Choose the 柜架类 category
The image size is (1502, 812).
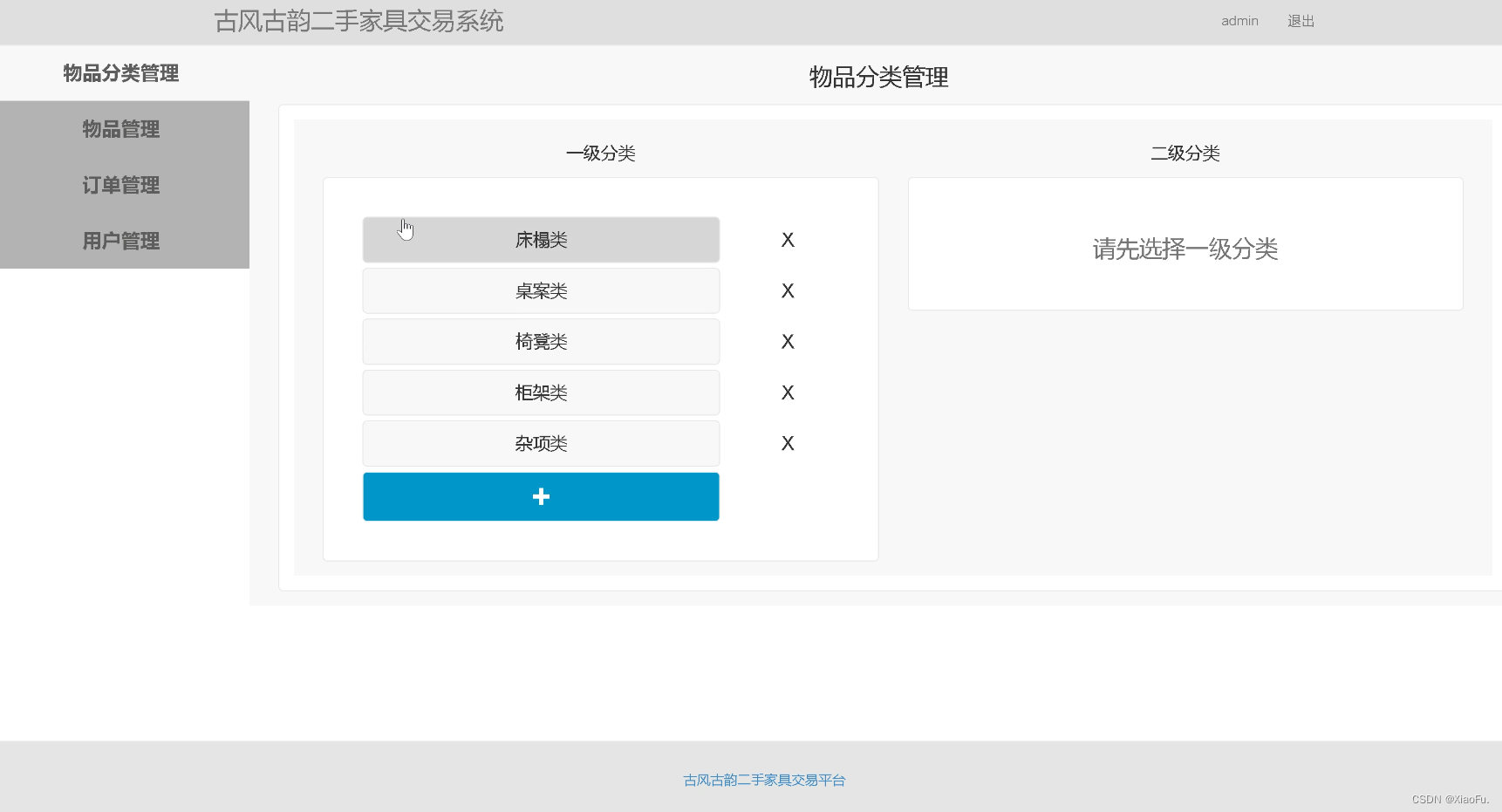pyautogui.click(x=541, y=392)
